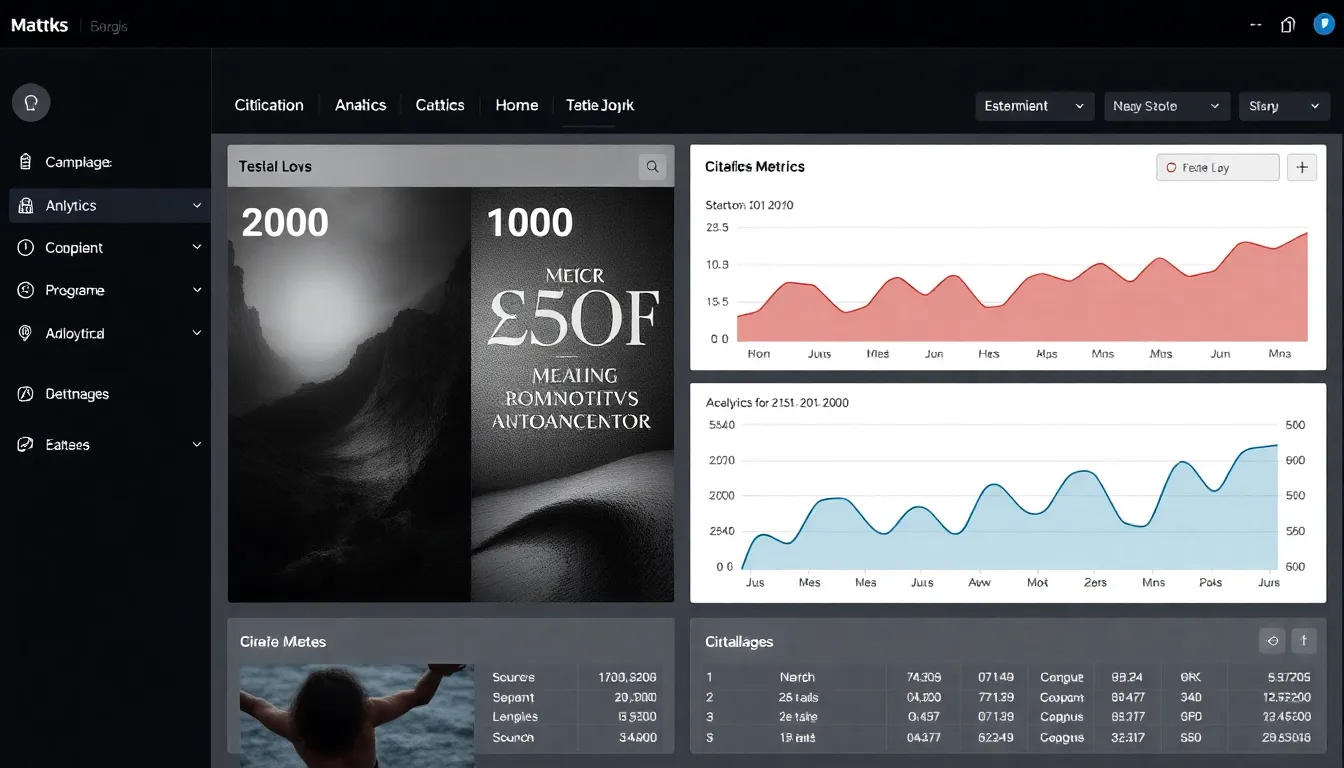Click the Sepant row in Cirefe Metes

pyautogui.click(x=574, y=697)
